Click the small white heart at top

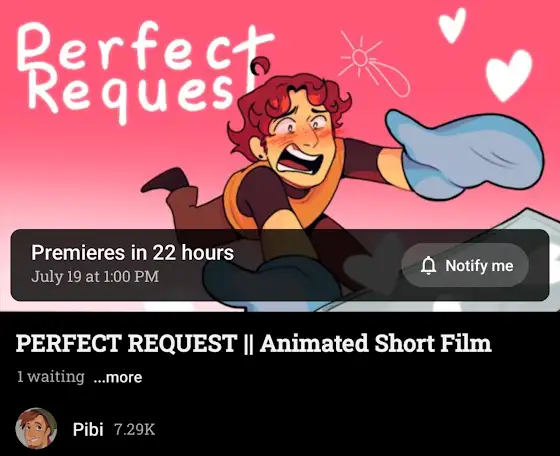pos(452,25)
